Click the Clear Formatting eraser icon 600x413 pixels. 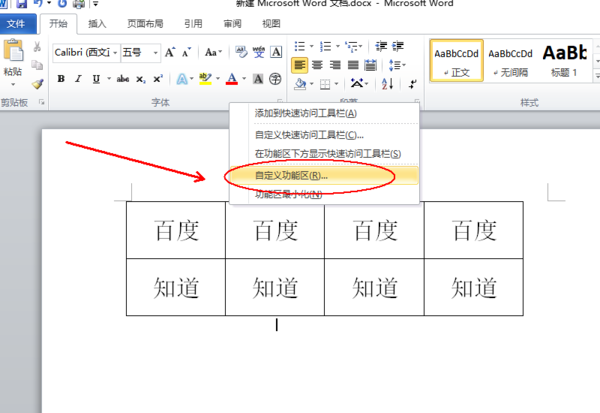tap(241, 52)
